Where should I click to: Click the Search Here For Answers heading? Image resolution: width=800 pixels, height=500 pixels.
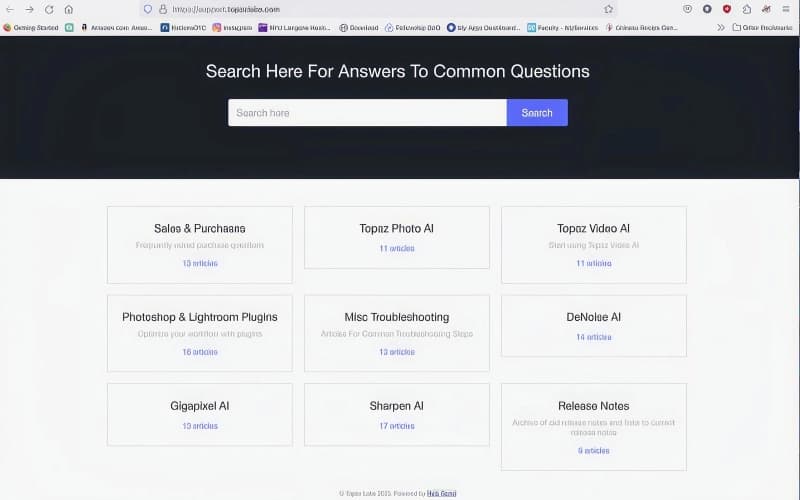point(397,71)
